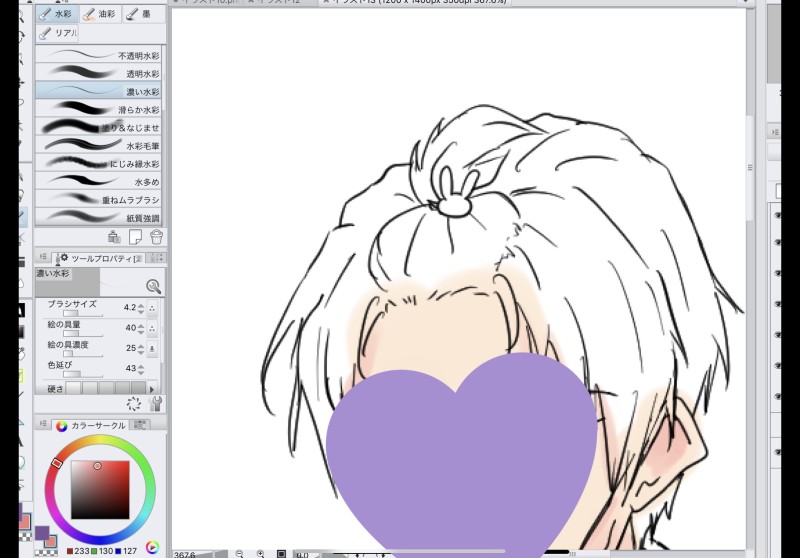Open the ブラシサイズ dynamics settings button

click(152, 308)
